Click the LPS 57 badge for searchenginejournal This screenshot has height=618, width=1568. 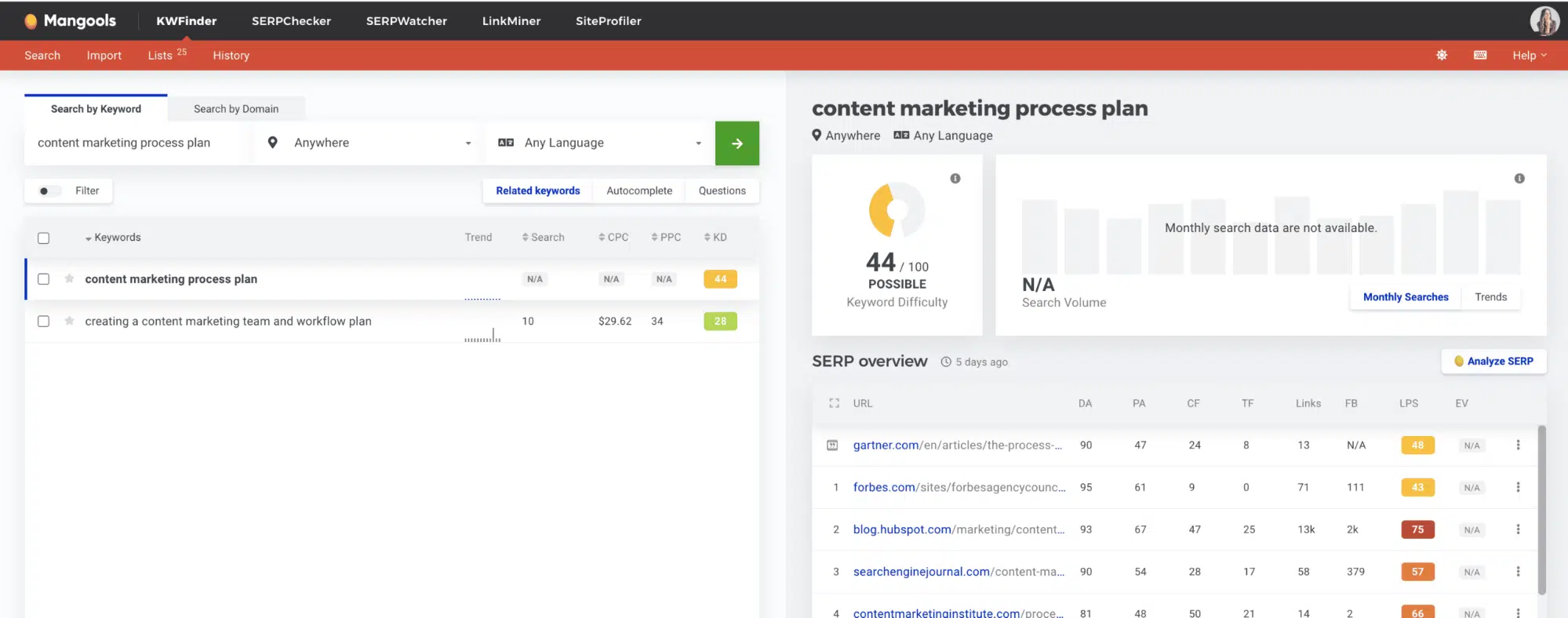coord(1418,573)
